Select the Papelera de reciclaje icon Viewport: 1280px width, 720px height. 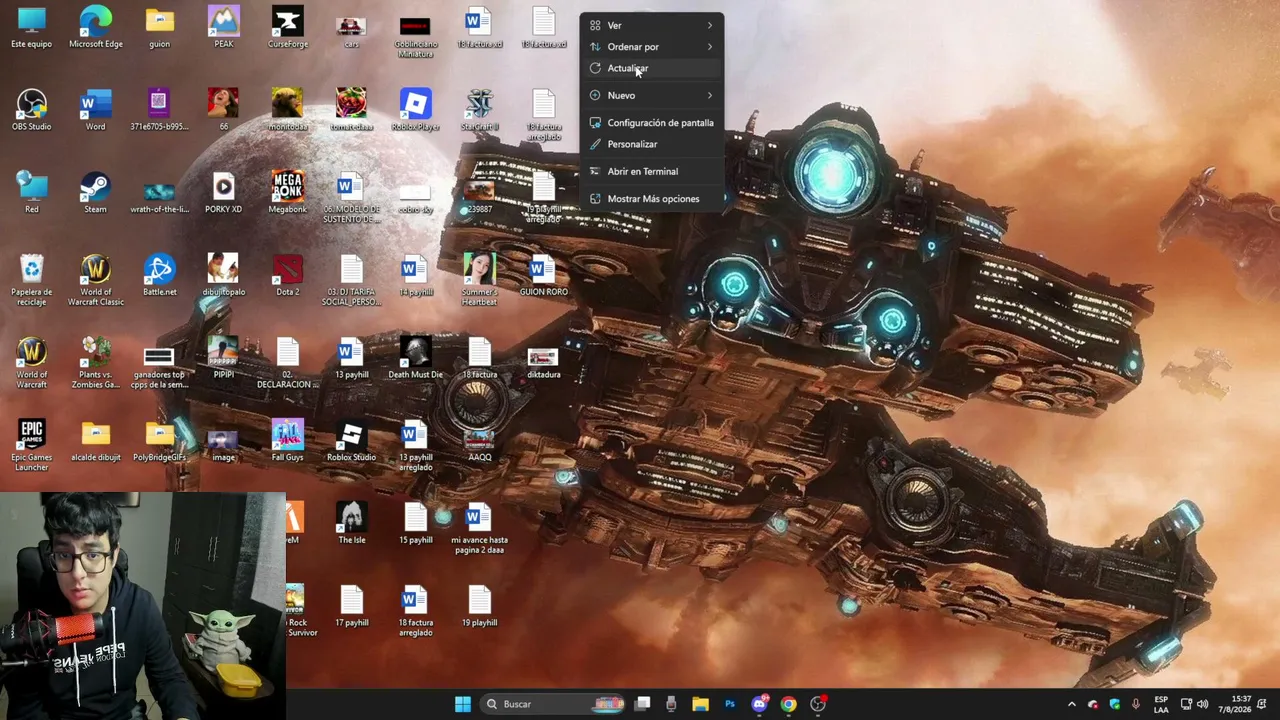pos(31,281)
